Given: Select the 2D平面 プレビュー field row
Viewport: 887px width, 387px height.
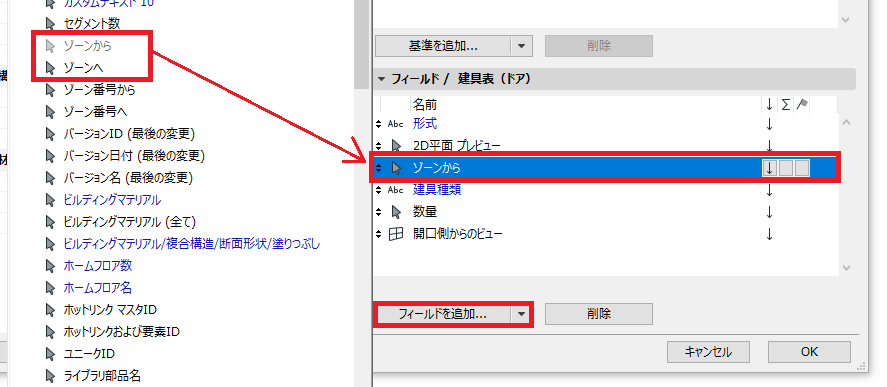Looking at the screenshot, I should click(605, 146).
